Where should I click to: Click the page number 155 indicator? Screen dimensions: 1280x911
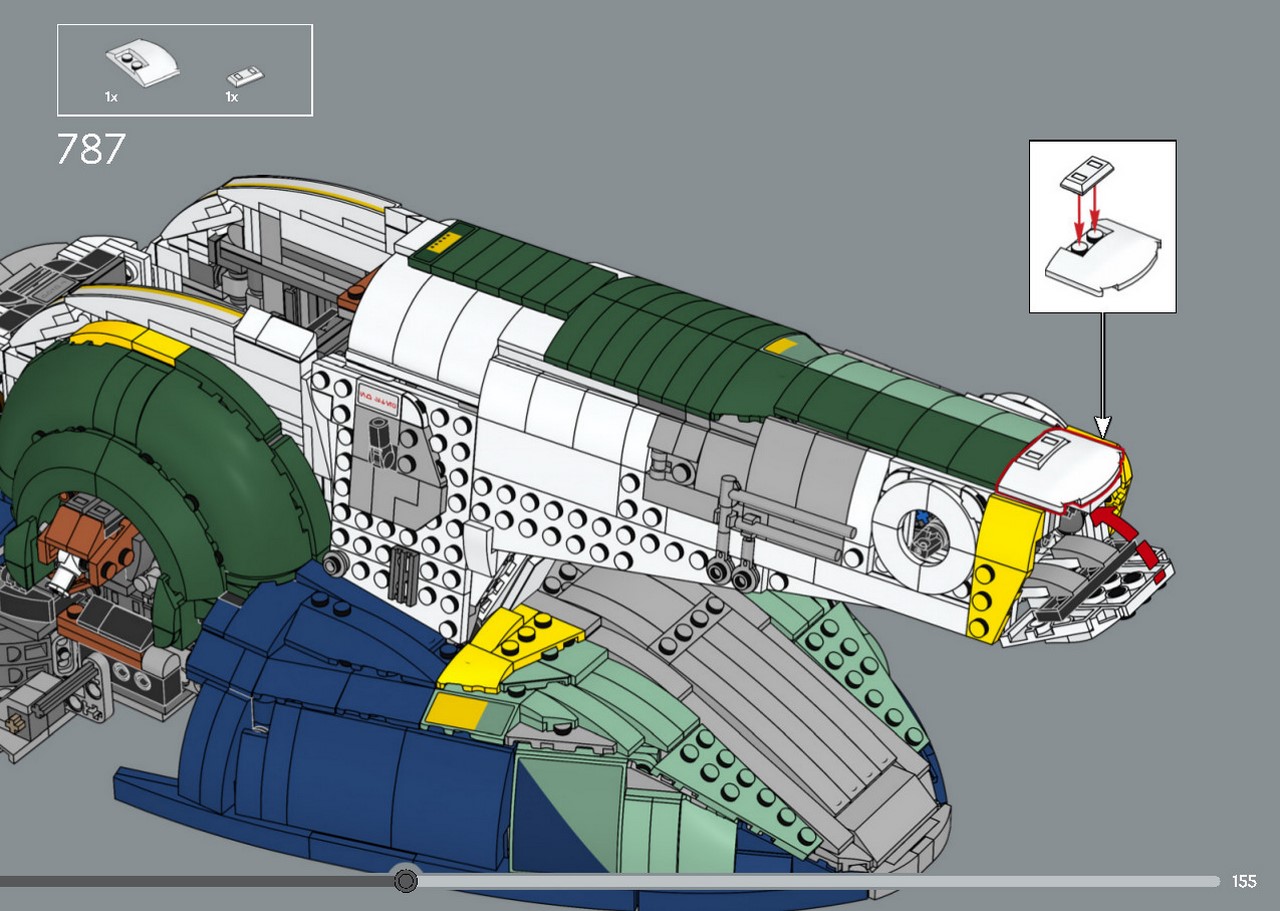click(1244, 881)
